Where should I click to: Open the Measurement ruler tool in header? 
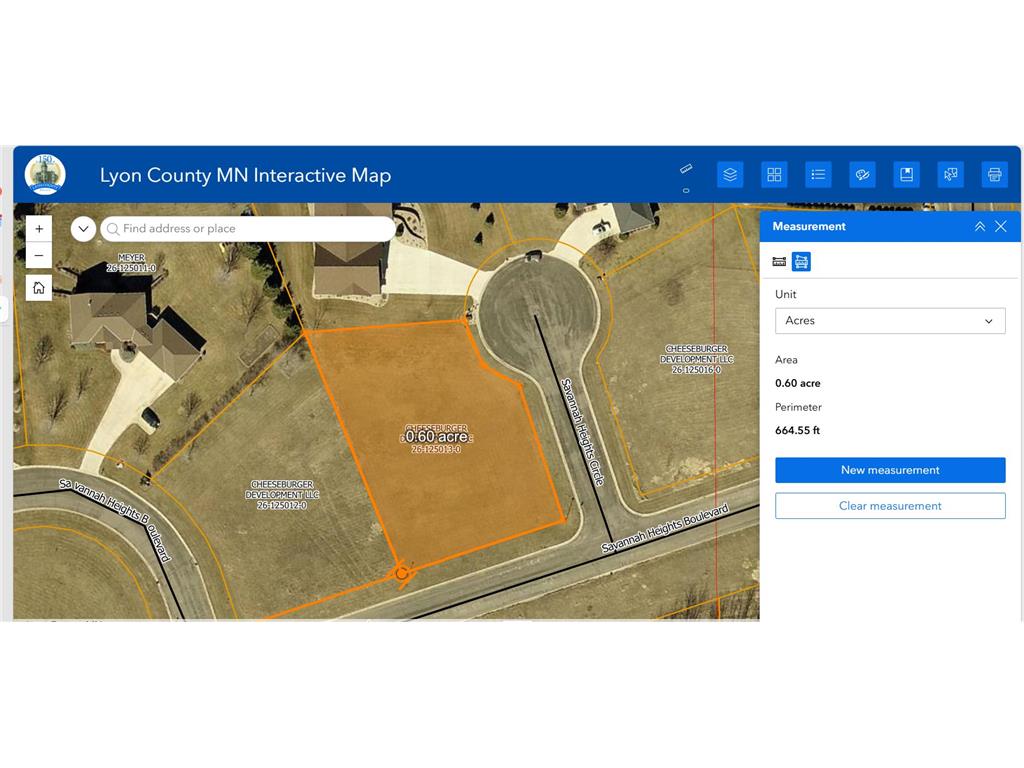[686, 168]
